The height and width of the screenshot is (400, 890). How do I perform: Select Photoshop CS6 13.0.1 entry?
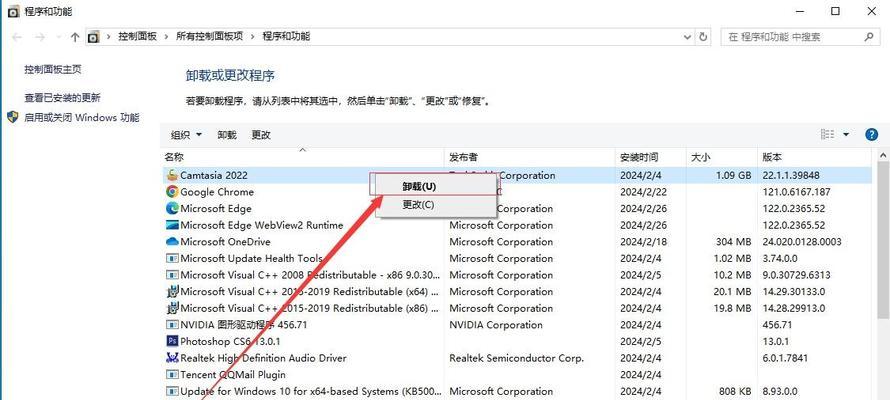click(x=230, y=342)
